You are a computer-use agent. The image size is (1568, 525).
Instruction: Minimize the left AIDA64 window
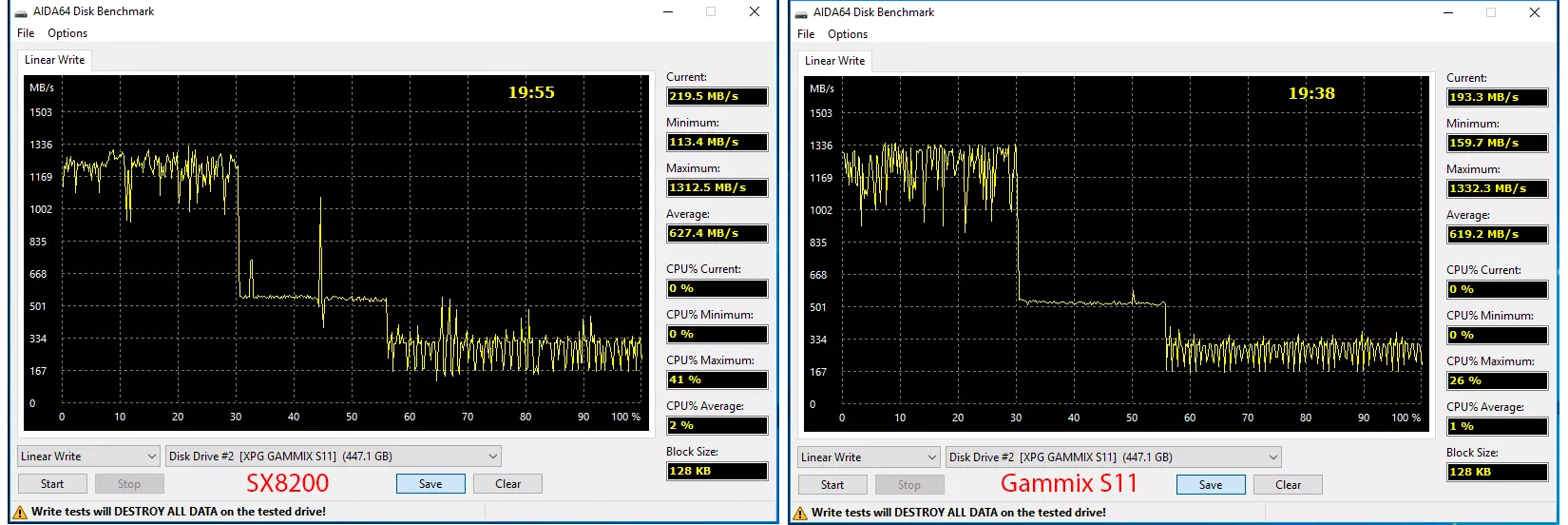point(668,12)
